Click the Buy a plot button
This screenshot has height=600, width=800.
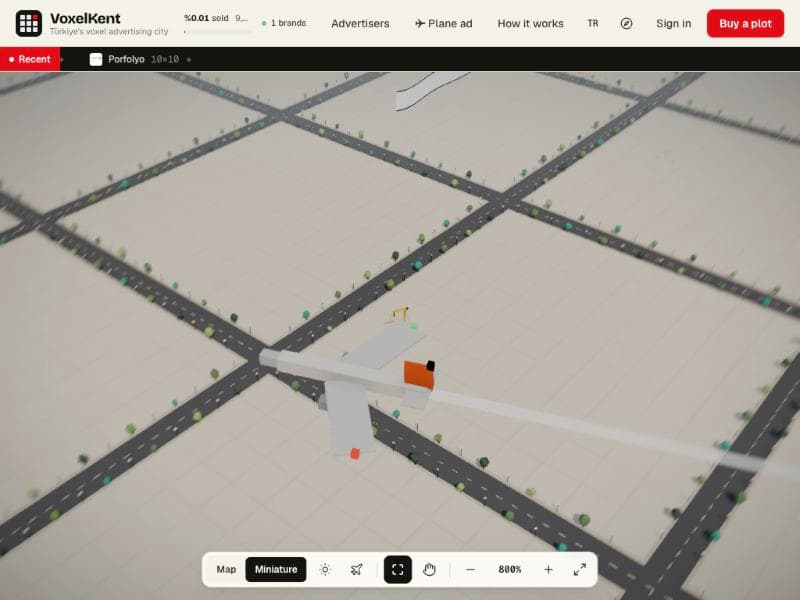coord(745,23)
